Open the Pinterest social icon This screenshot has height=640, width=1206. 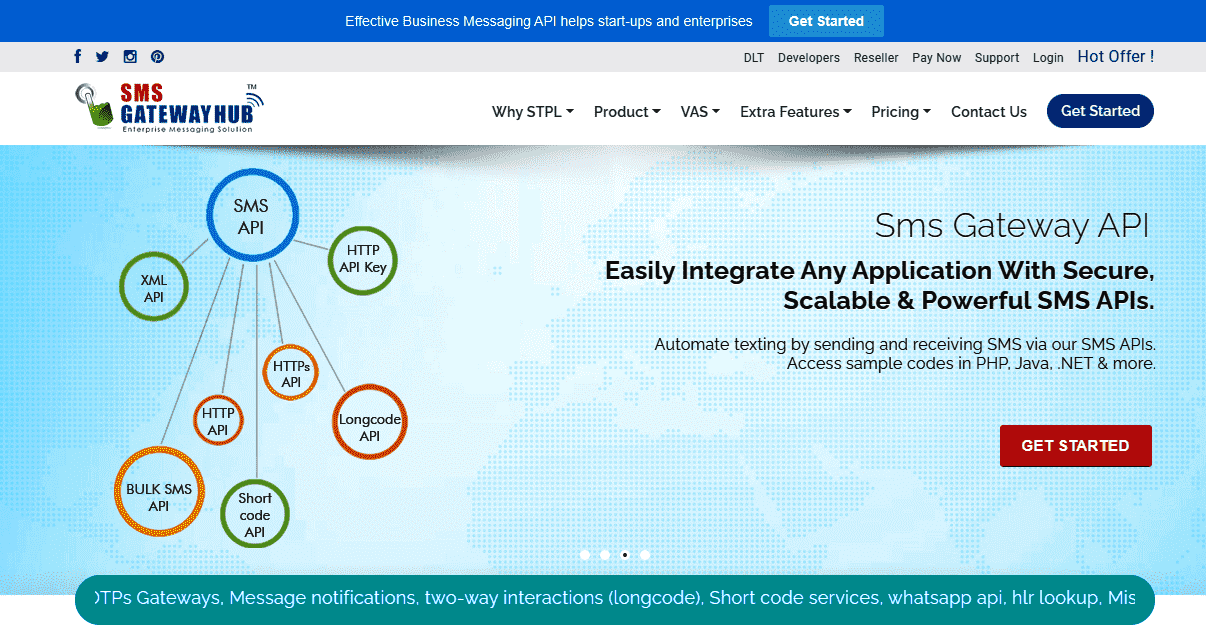[158, 57]
